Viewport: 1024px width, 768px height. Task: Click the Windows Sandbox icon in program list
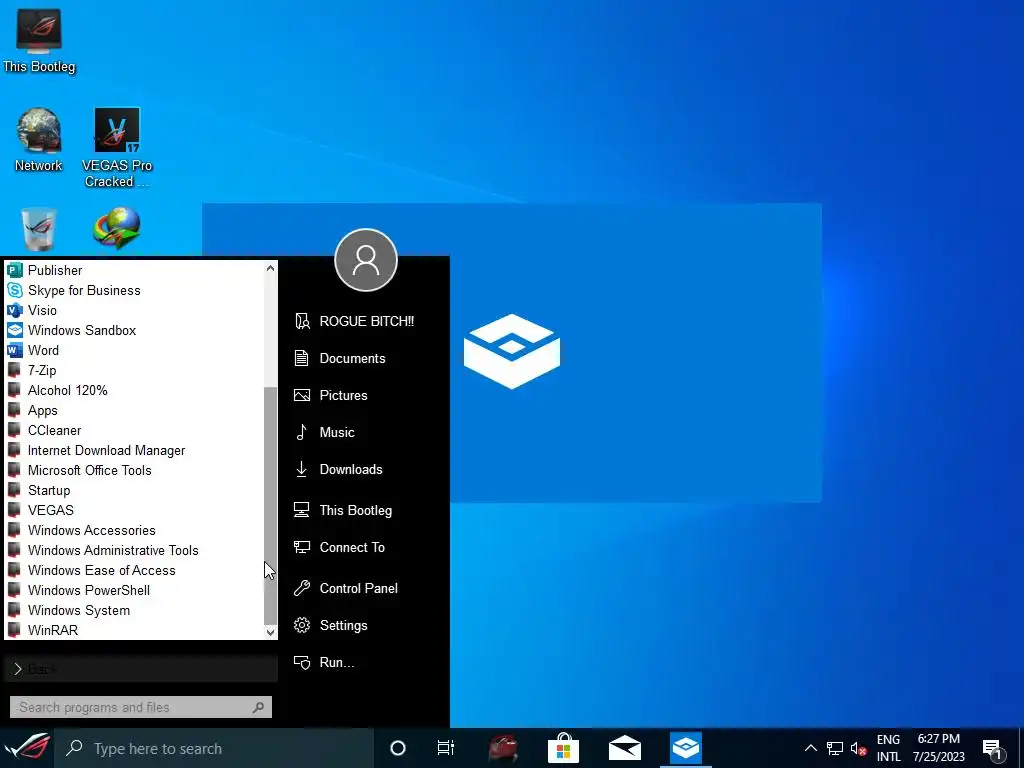pyautogui.click(x=14, y=330)
